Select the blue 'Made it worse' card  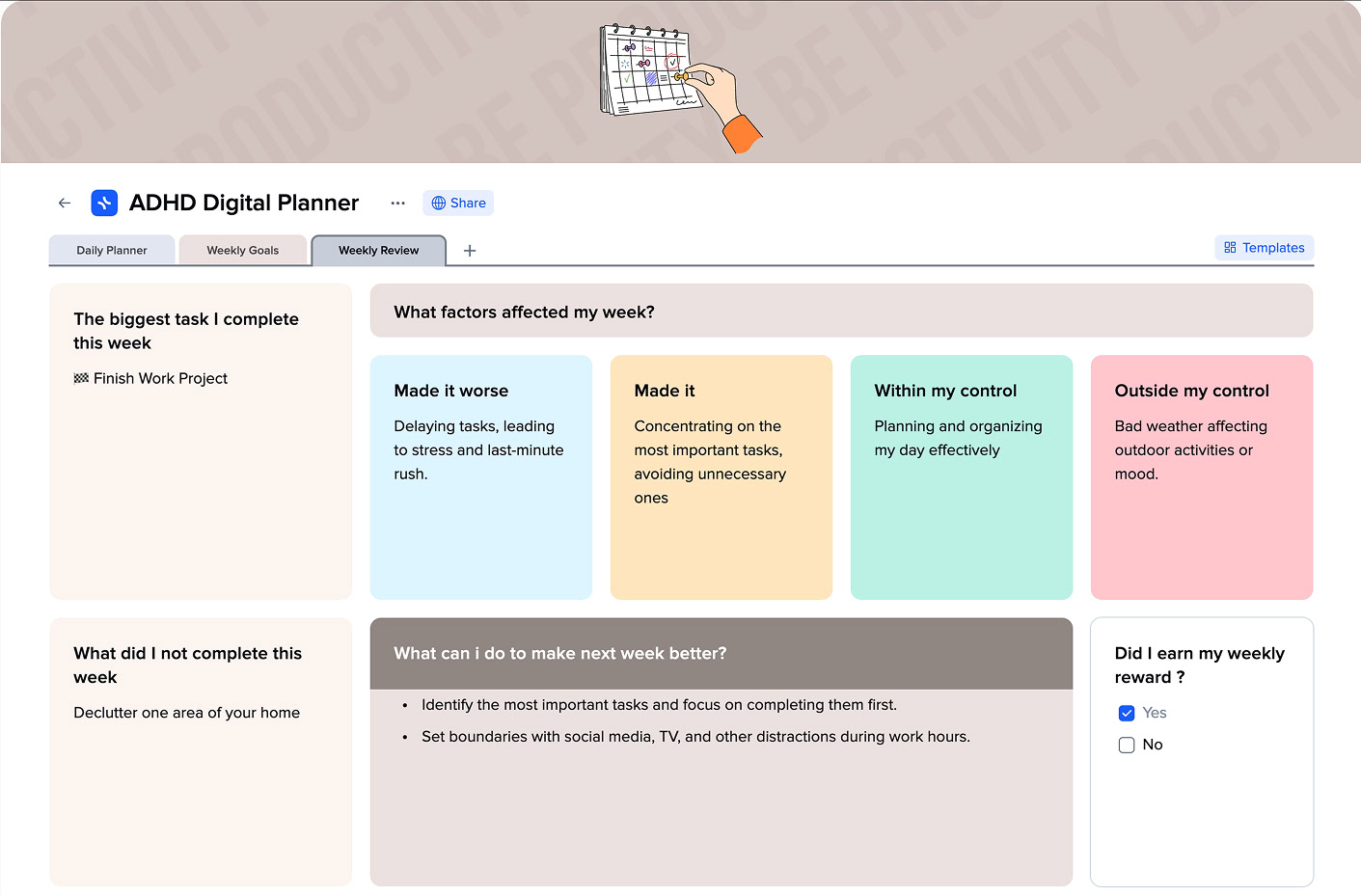(480, 476)
